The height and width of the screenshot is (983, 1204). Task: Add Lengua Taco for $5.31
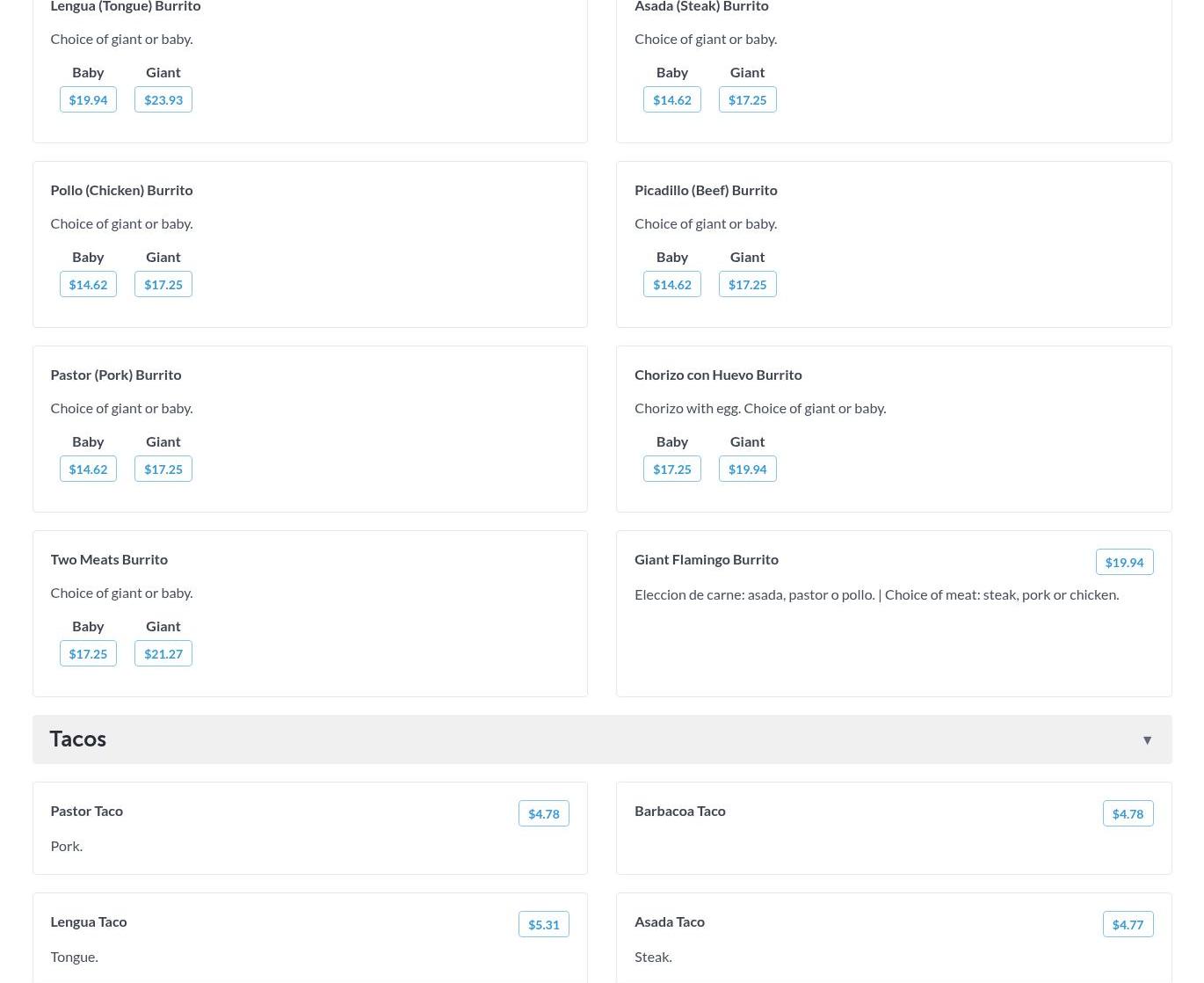[543, 924]
